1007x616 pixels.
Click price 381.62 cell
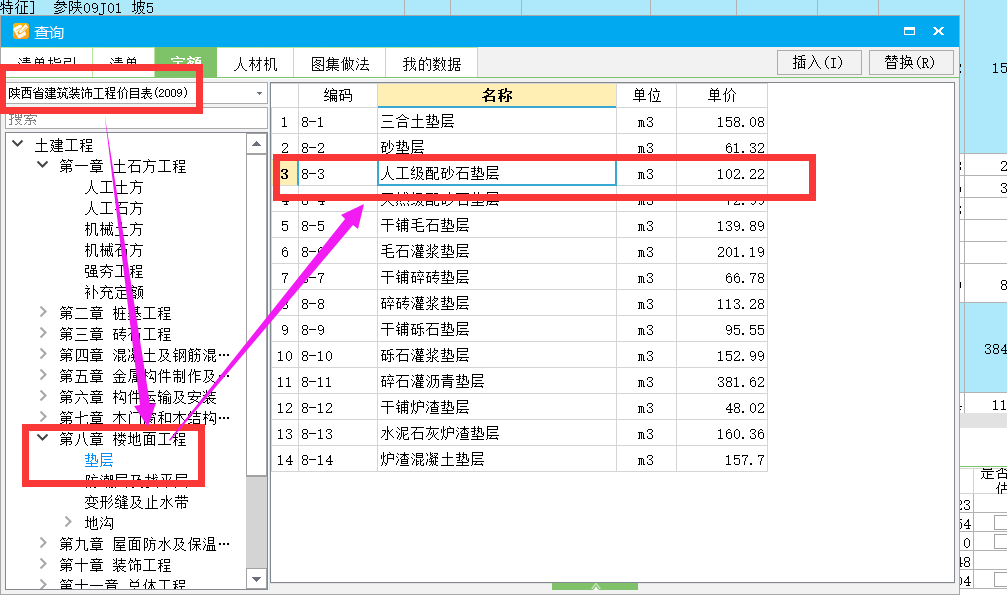click(x=722, y=382)
